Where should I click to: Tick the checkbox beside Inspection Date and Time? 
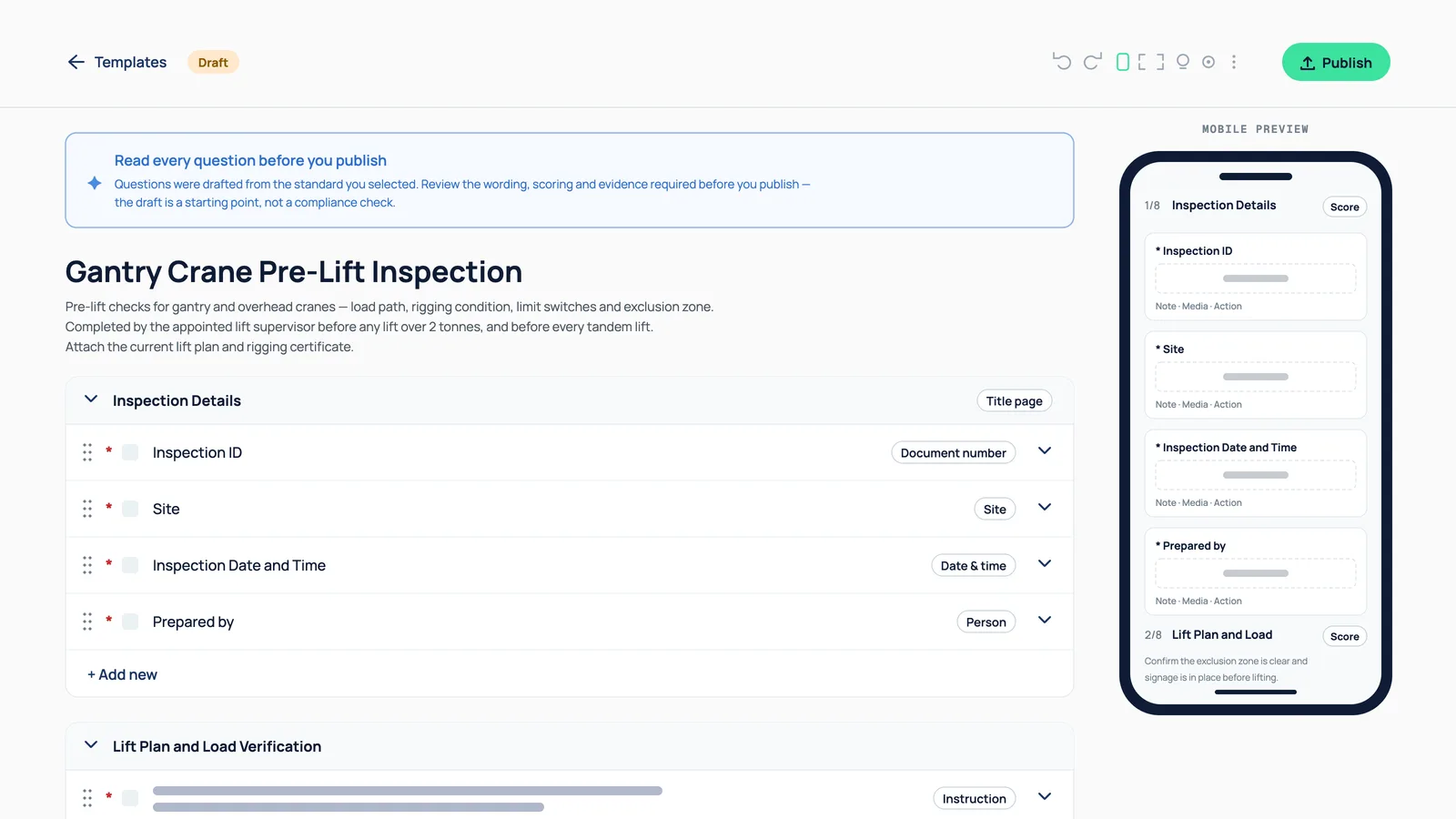click(x=130, y=565)
